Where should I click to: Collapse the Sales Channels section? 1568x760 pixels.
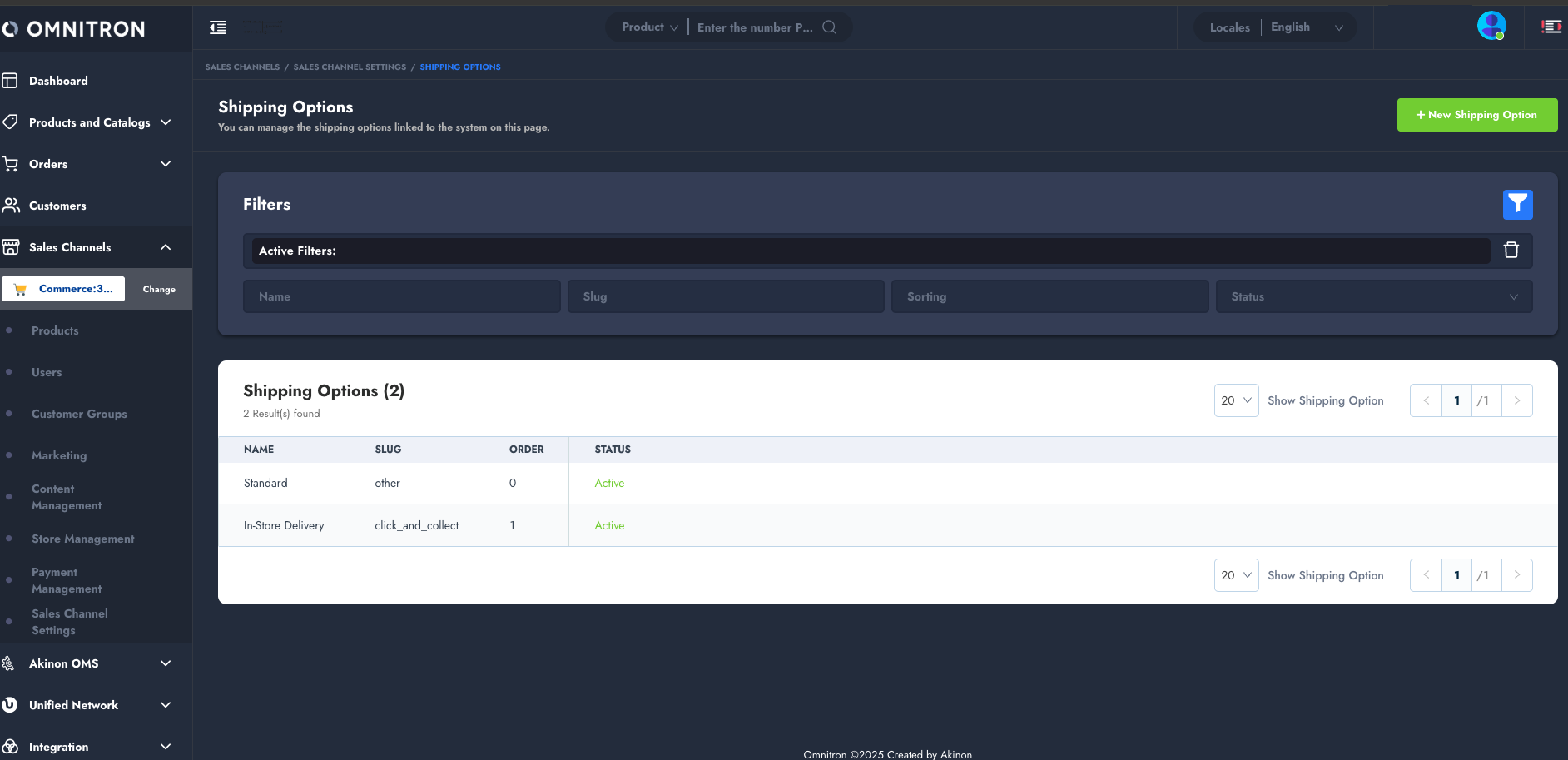166,247
